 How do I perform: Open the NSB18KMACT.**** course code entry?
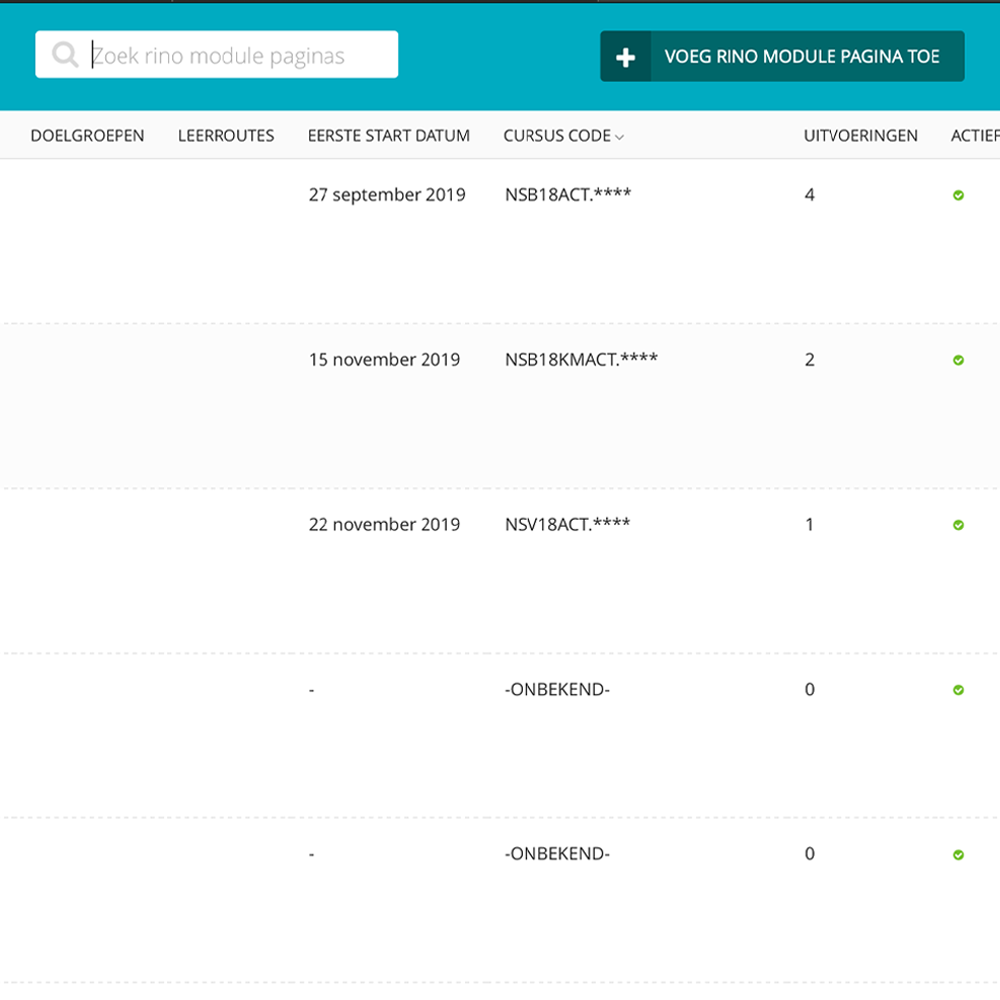[x=581, y=360]
